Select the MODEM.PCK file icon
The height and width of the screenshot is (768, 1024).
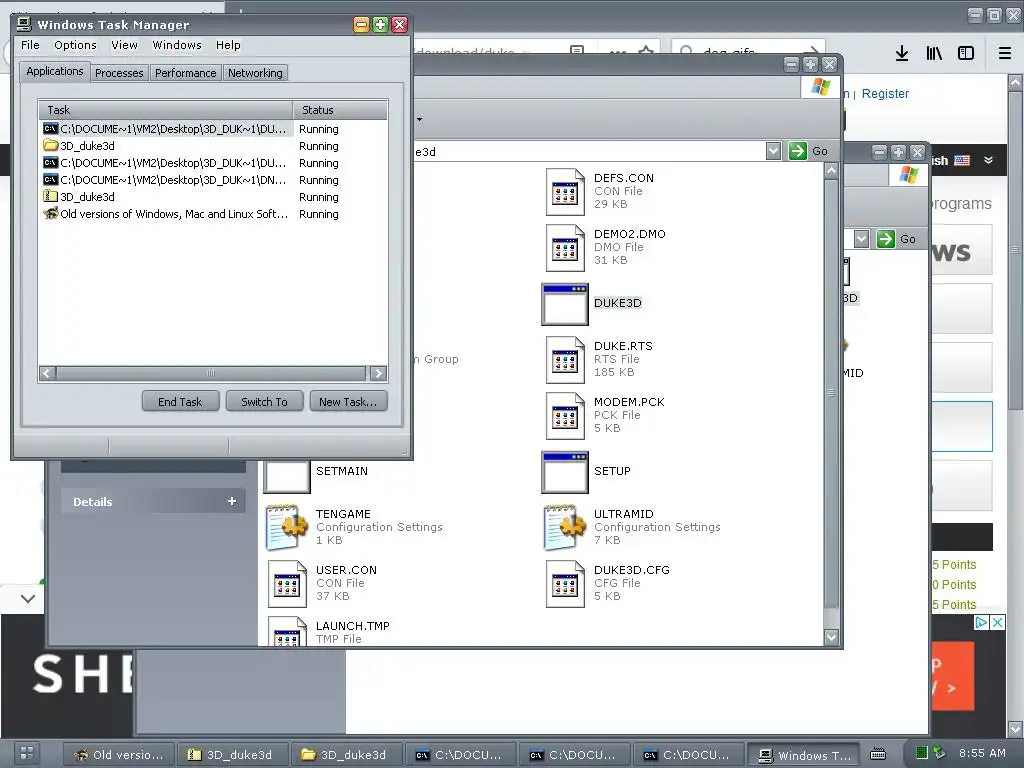click(565, 415)
